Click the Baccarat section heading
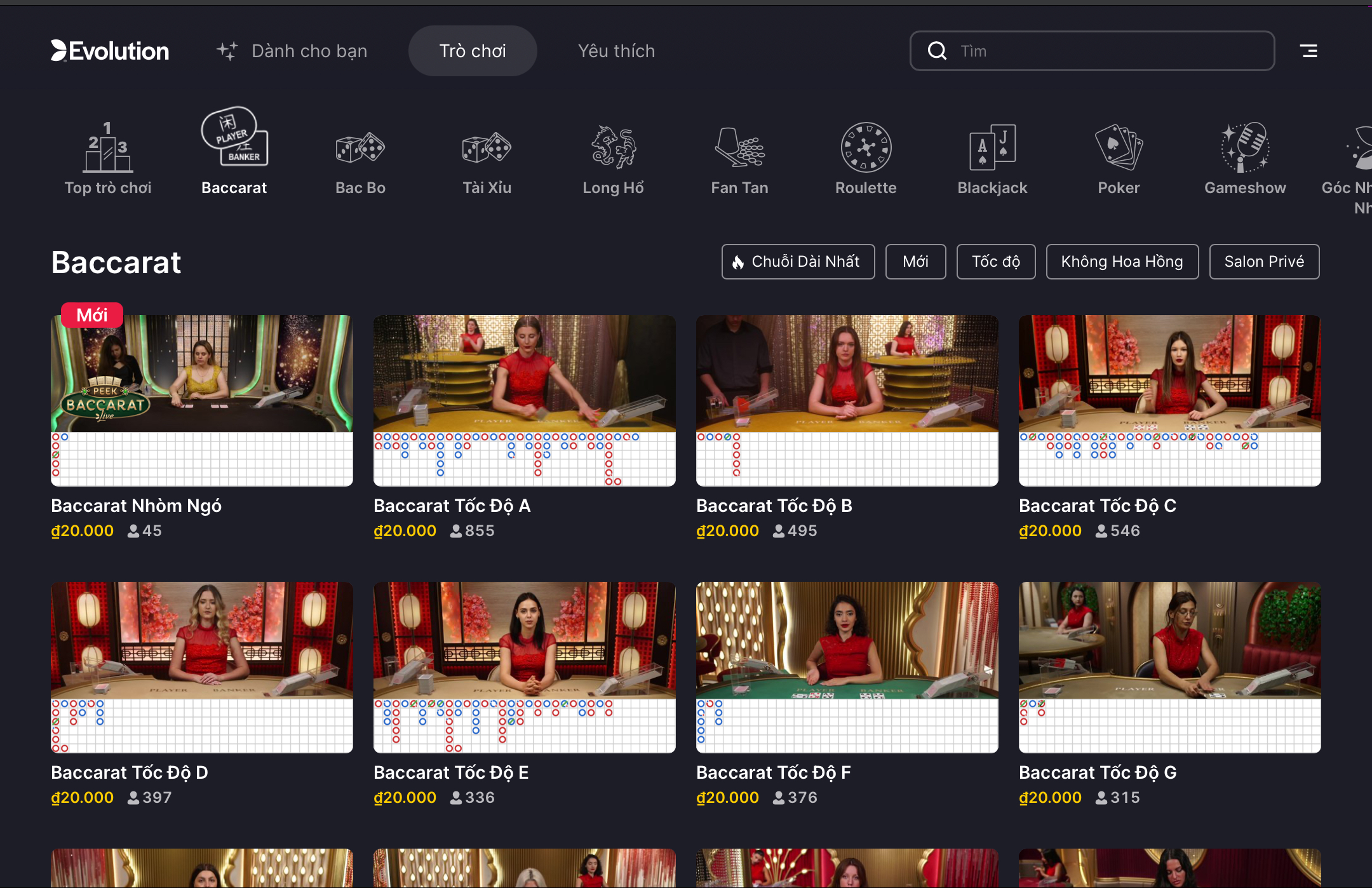The image size is (1372, 888). (116, 262)
